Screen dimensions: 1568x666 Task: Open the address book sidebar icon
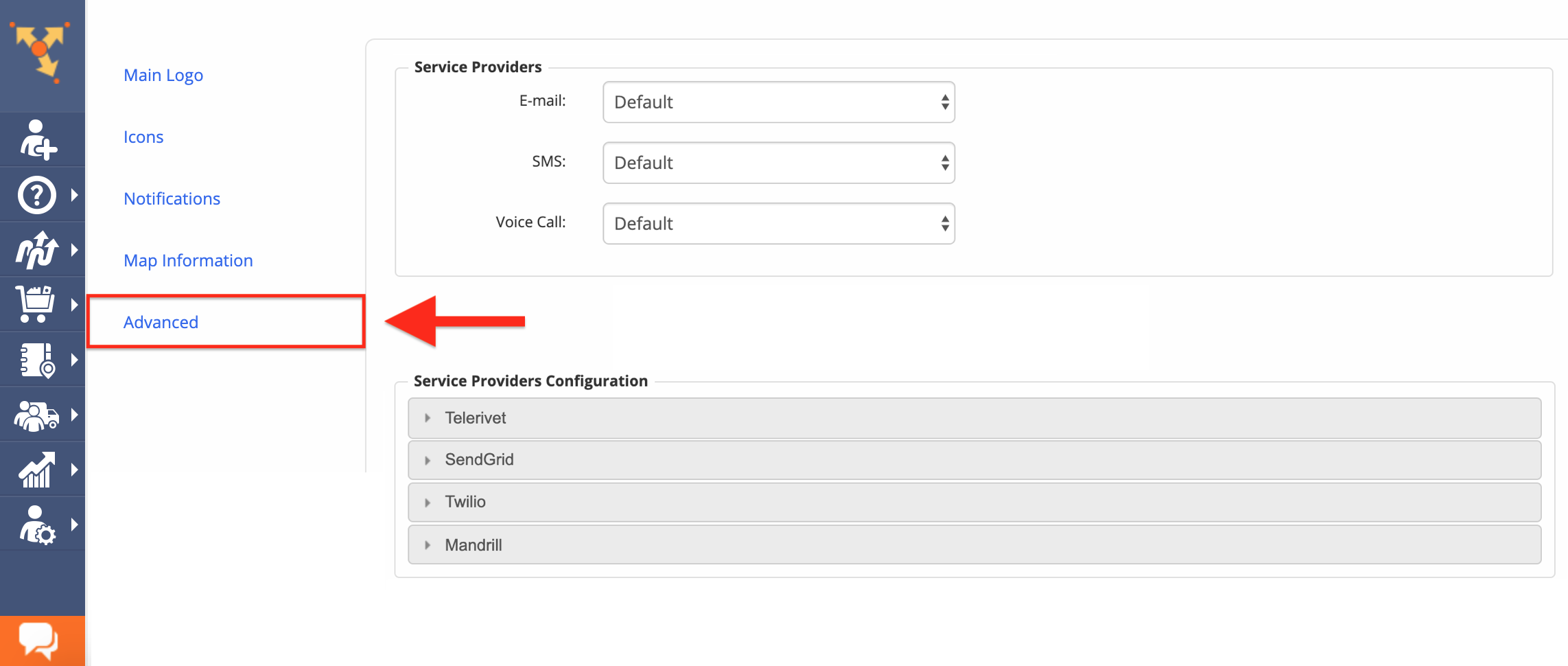(x=37, y=360)
